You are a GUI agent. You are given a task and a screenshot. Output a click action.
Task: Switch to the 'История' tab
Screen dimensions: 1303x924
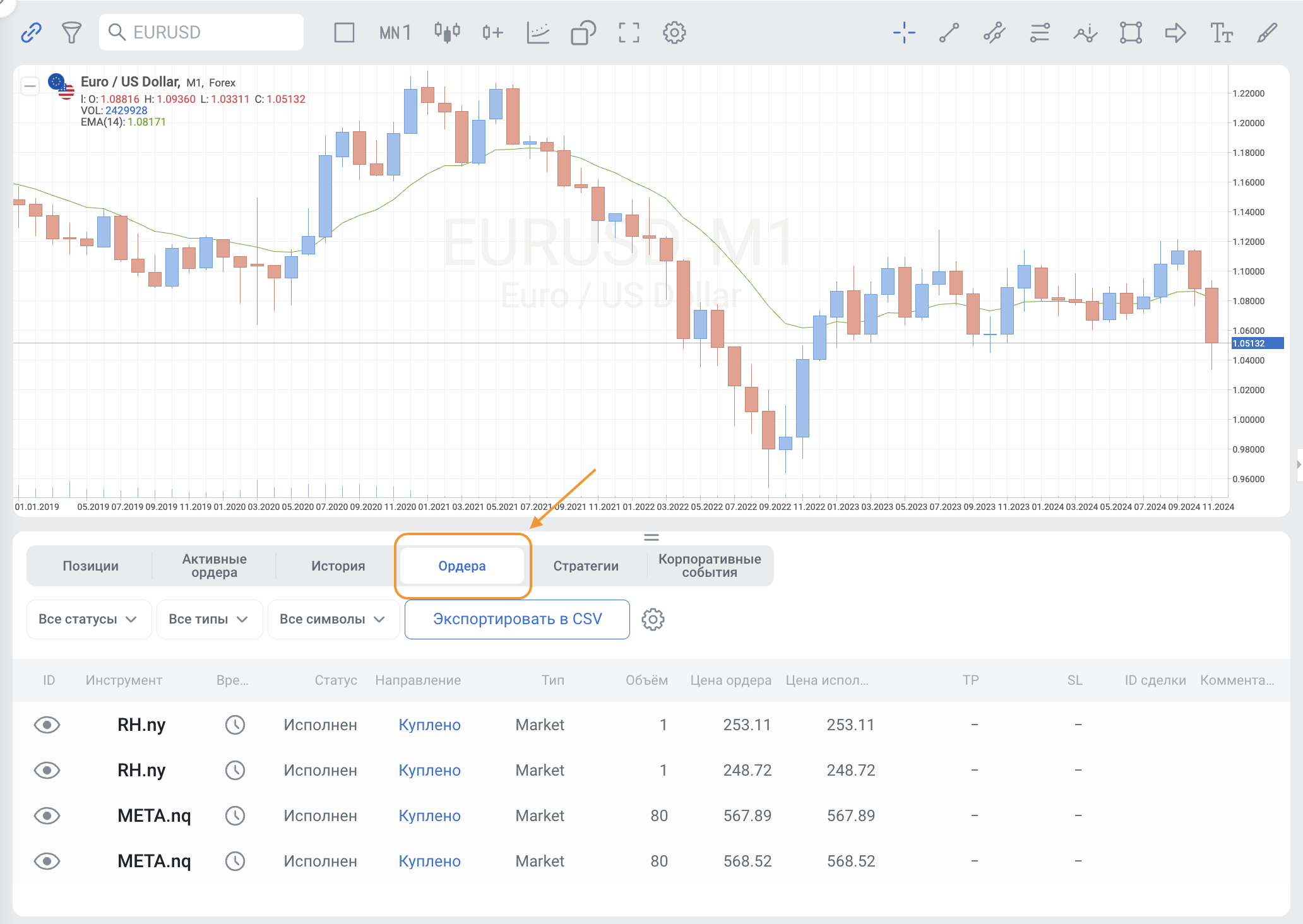[x=338, y=566]
